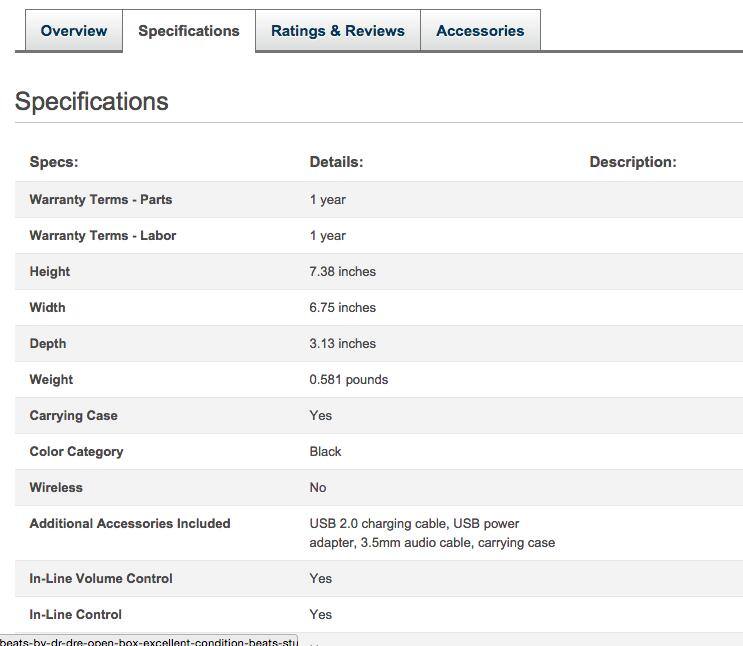Click the Color Category value Black
The image size is (743, 646).
326,452
